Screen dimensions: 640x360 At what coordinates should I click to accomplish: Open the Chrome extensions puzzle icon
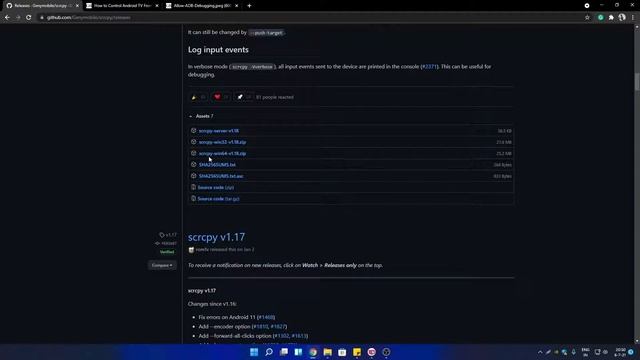611,18
